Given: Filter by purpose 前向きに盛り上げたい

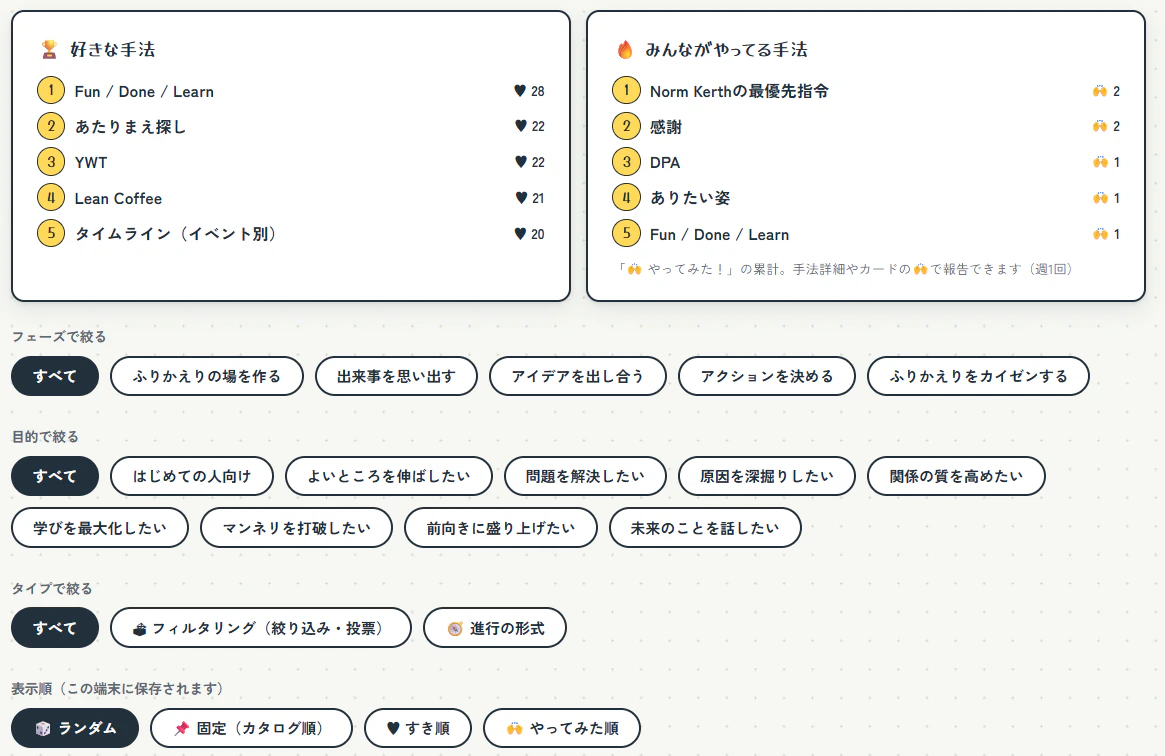Looking at the screenshot, I should (501, 528).
